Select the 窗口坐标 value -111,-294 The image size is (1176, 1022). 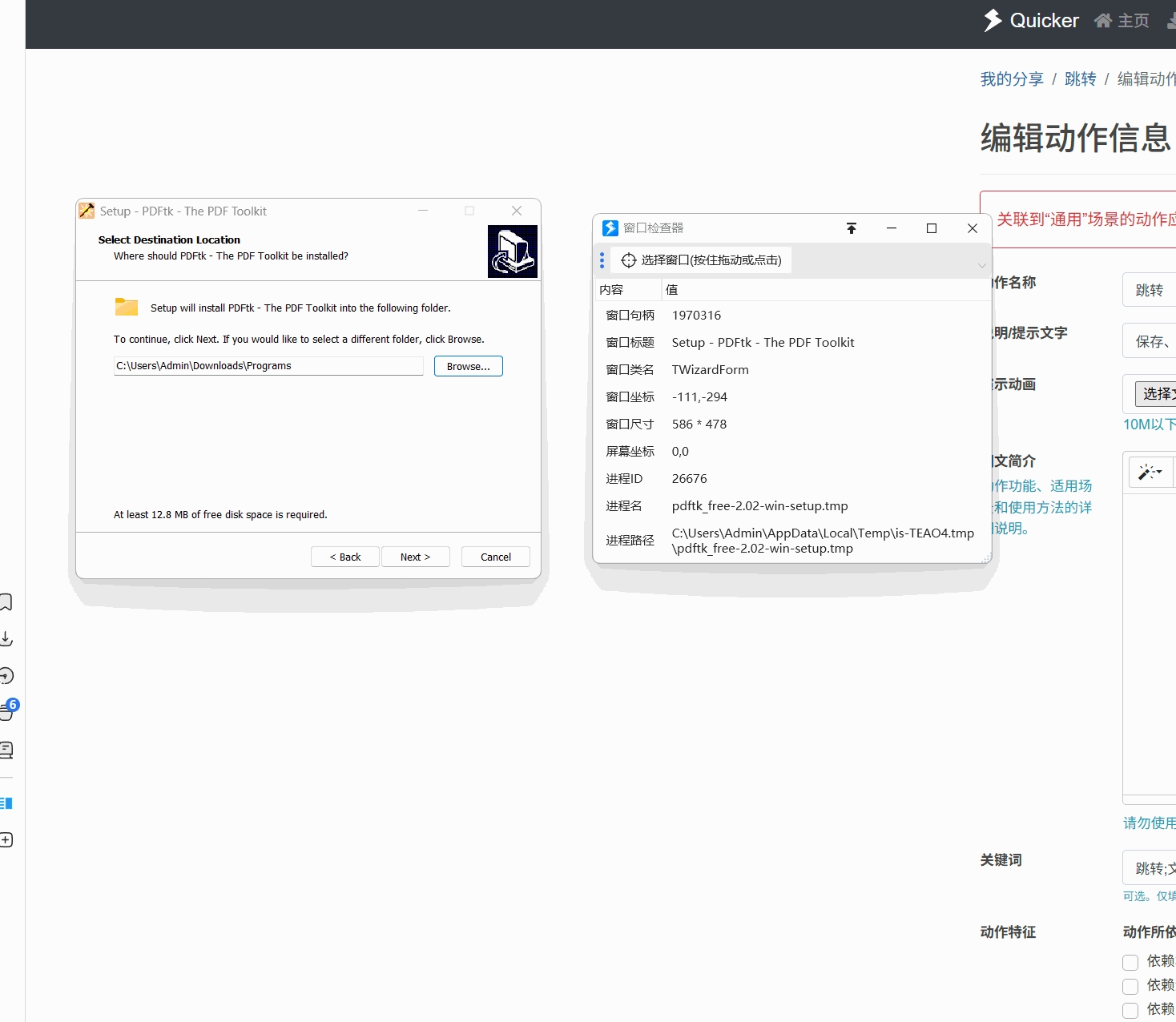[x=699, y=397]
